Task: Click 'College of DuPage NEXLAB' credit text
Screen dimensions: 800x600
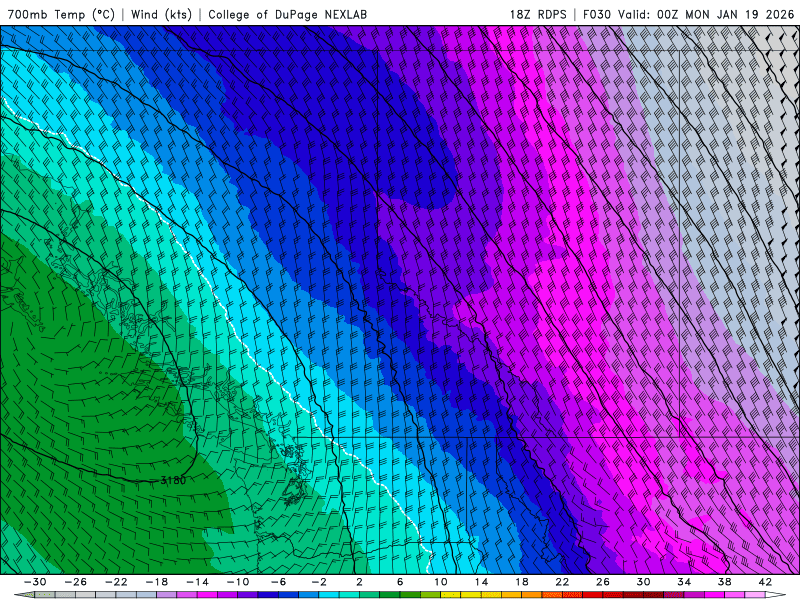Action: [287, 14]
